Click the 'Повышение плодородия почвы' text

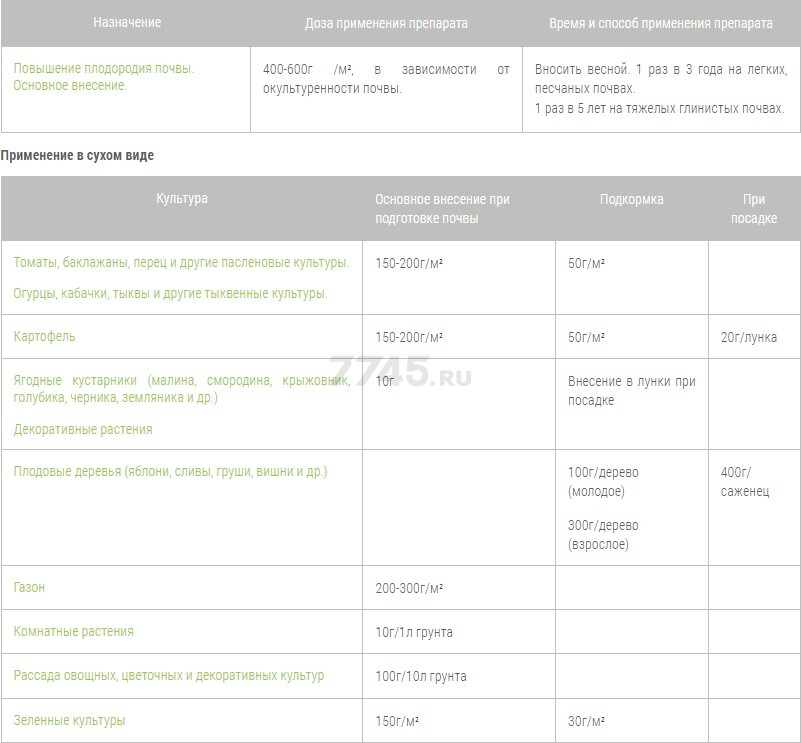coord(104,68)
